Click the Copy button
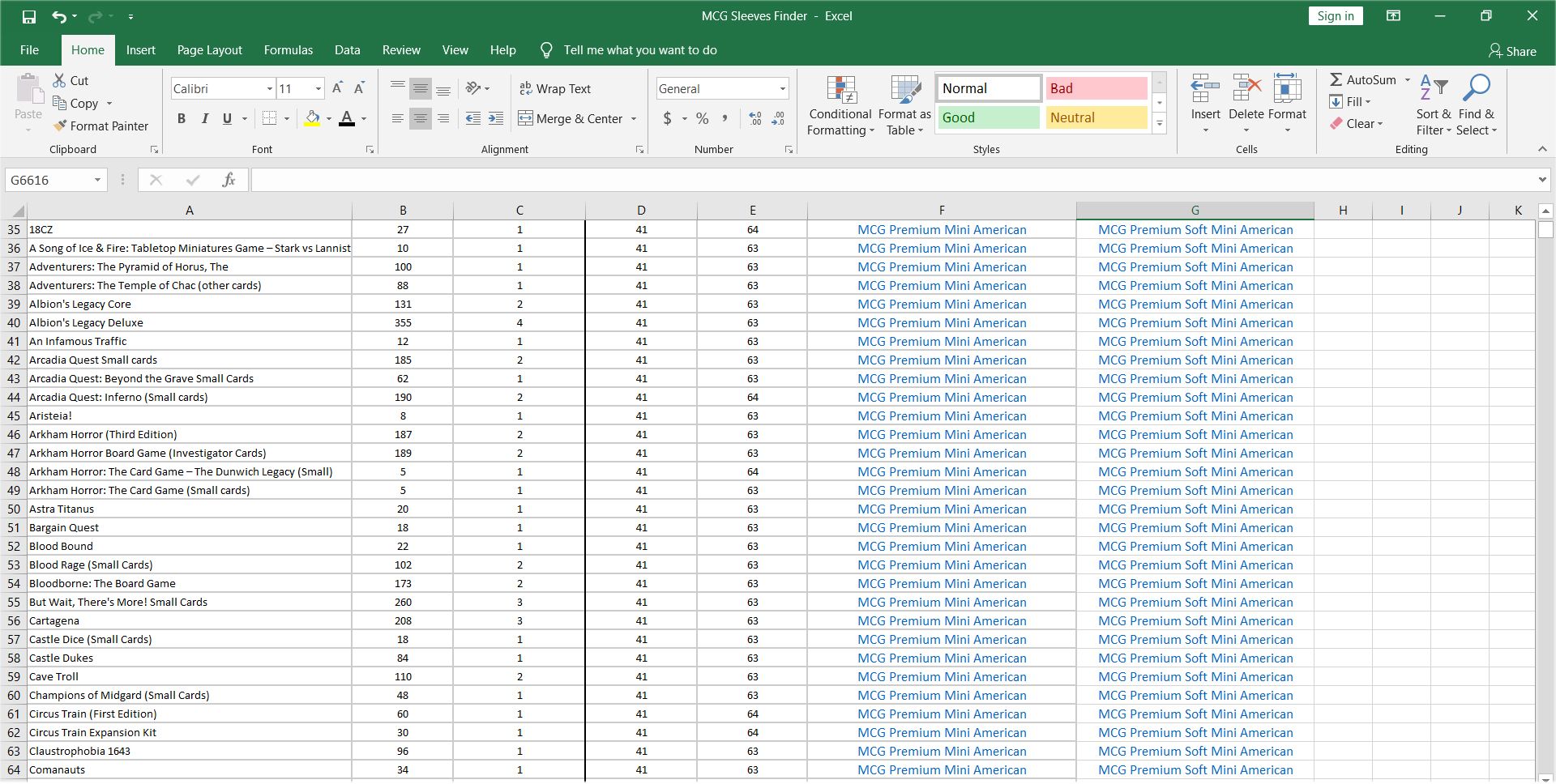Screen dimensions: 1556x784 point(75,103)
